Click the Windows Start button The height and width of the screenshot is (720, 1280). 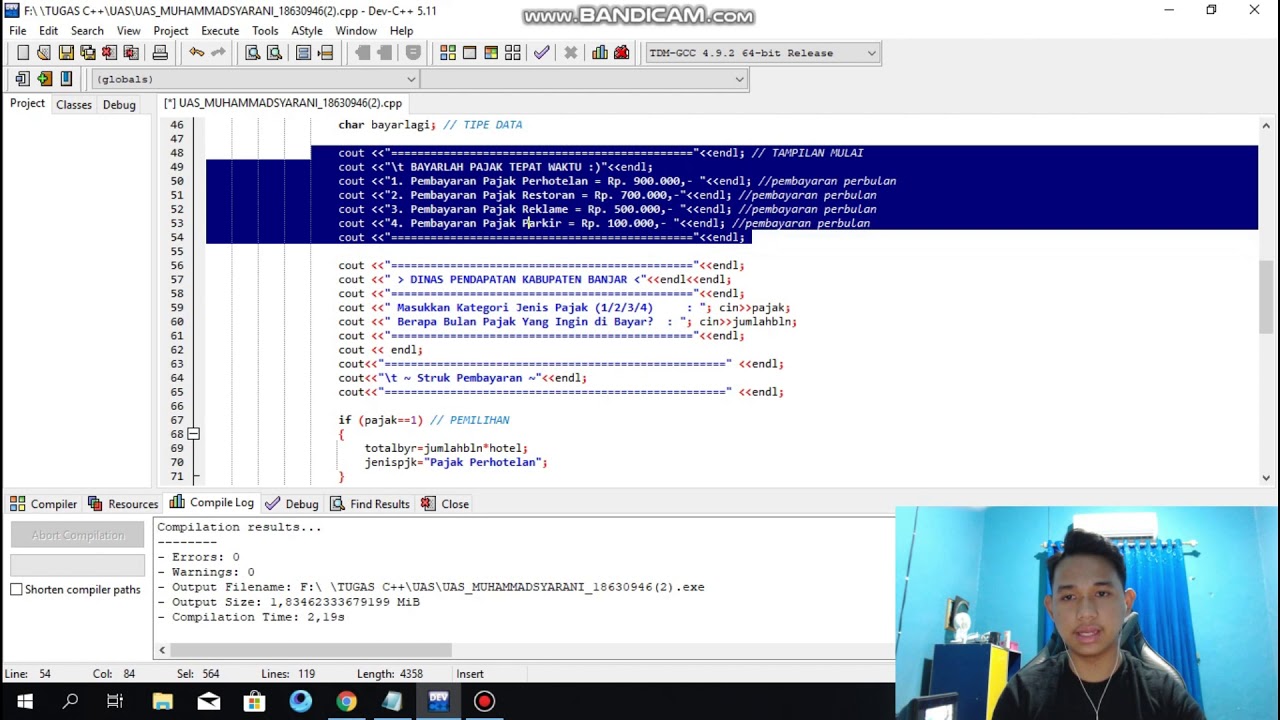(x=24, y=701)
